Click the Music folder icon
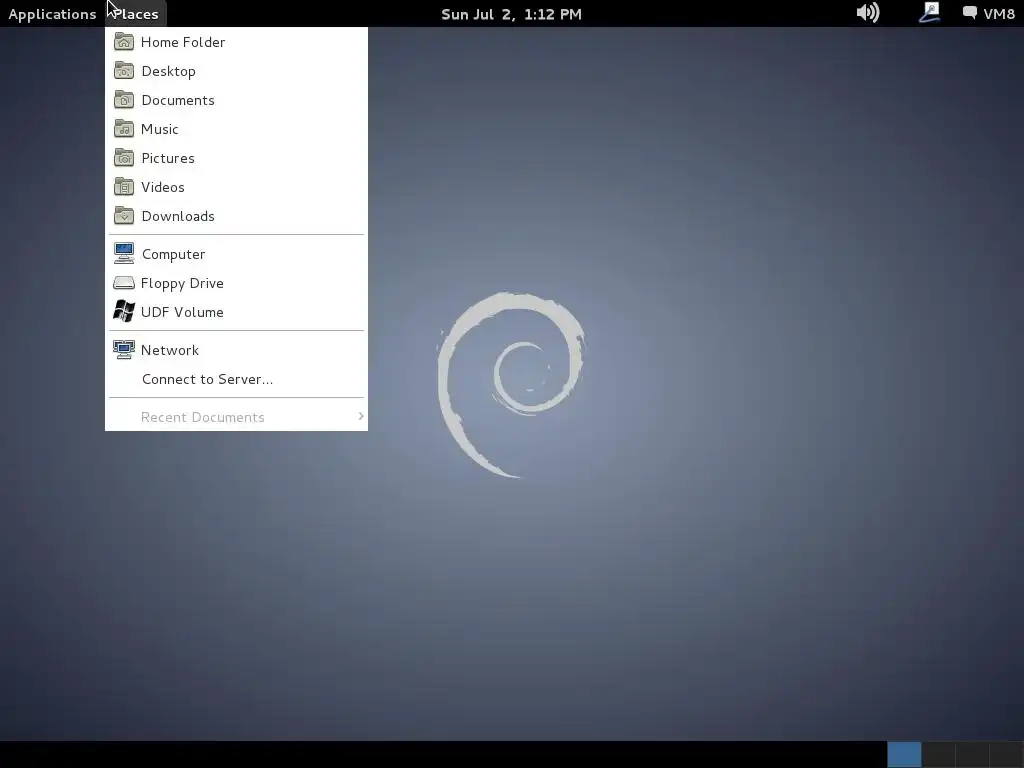 123,129
